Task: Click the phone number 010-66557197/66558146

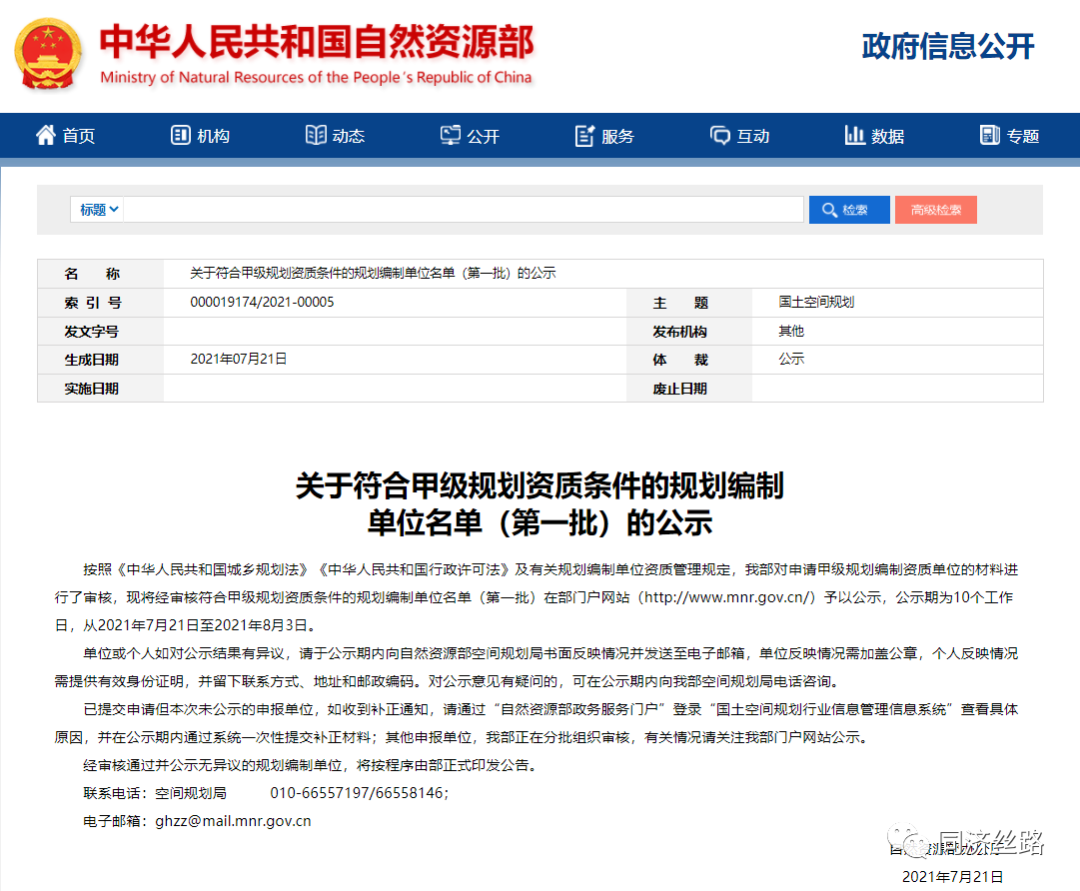Action: coord(357,793)
